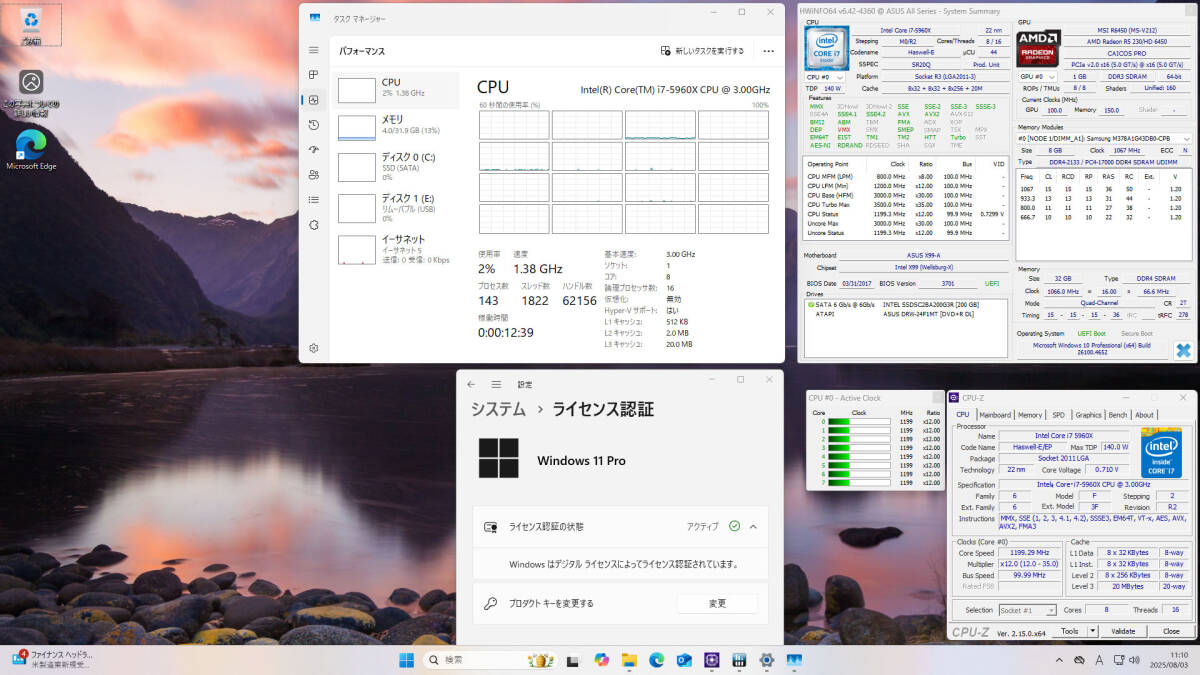Open the three-dot more options in Task Manager
Screen dimensions: 1200x675
pos(768,51)
